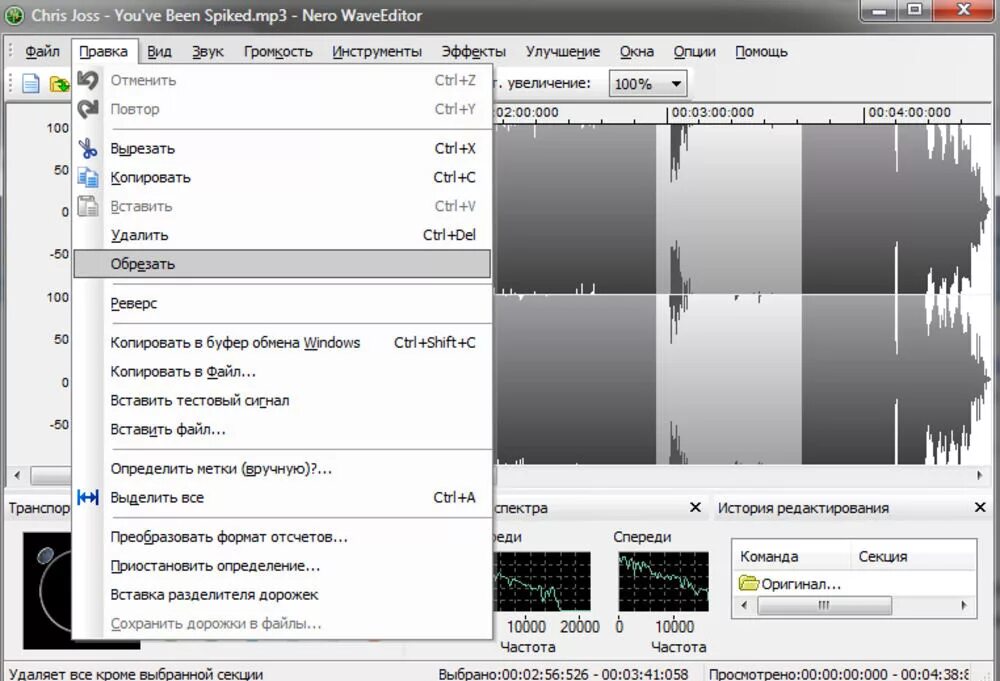
Task: Click the Спереди spectrum graph
Action: [x=663, y=582]
